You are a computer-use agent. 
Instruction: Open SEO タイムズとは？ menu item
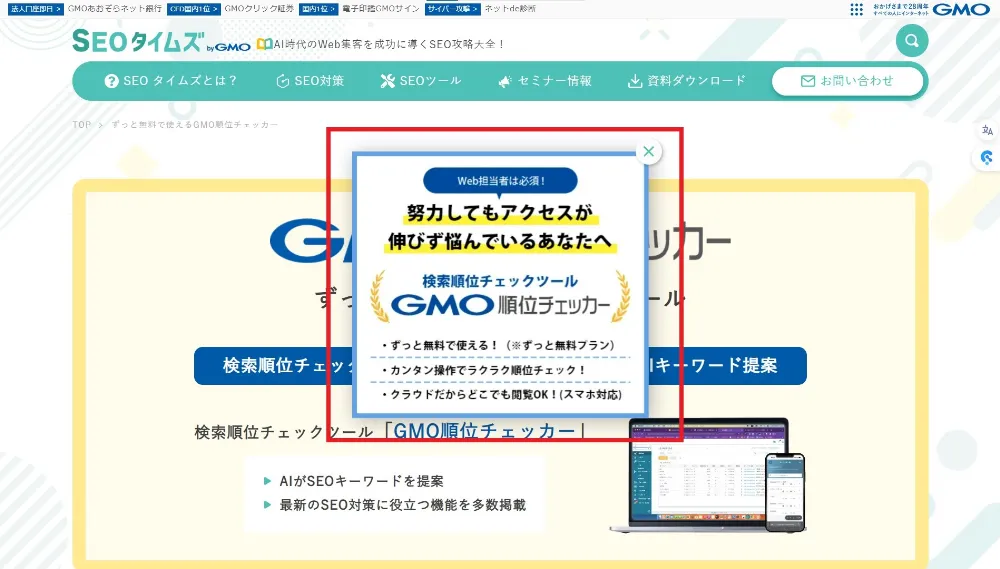pos(171,81)
